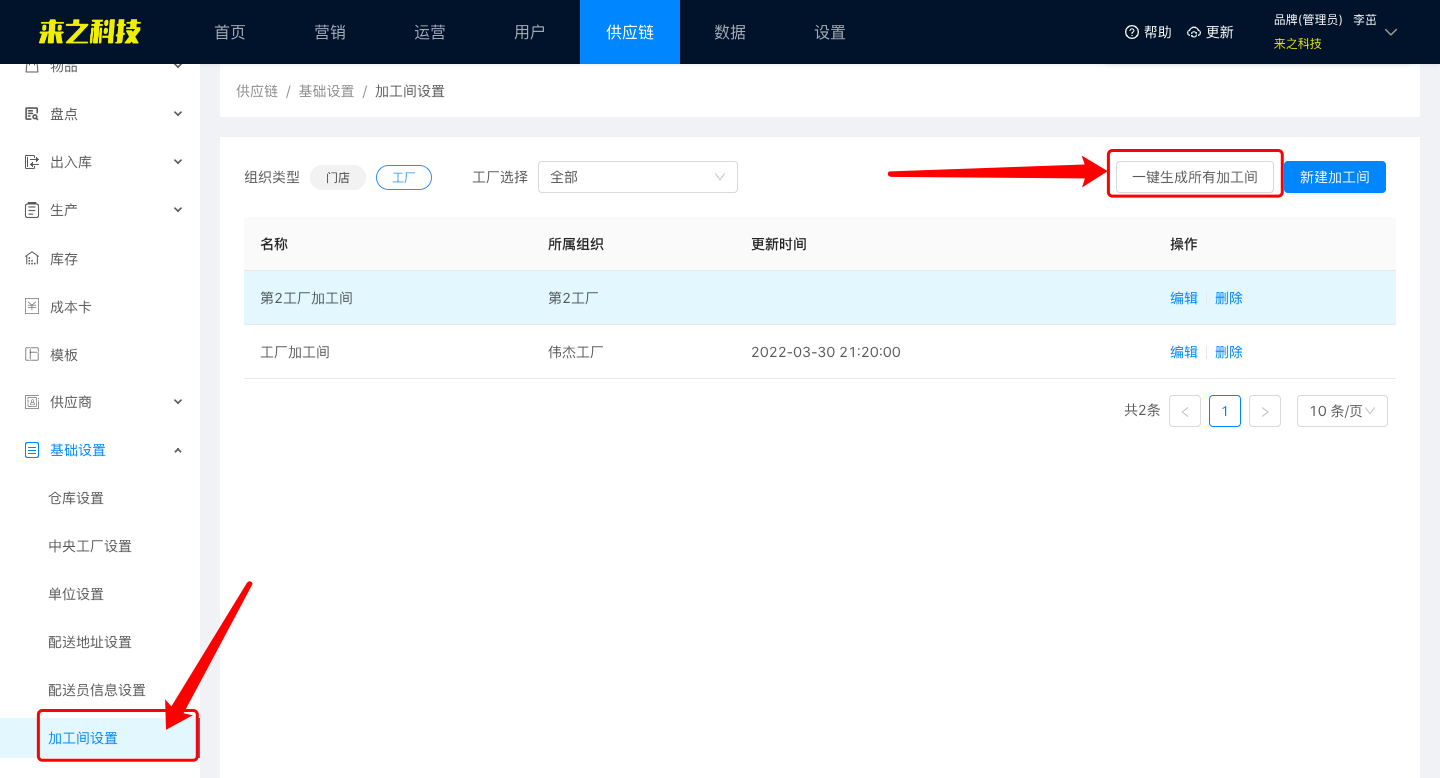Viewport: 1440px width, 778px height.
Task: Go to next page arrow
Action: (1265, 411)
